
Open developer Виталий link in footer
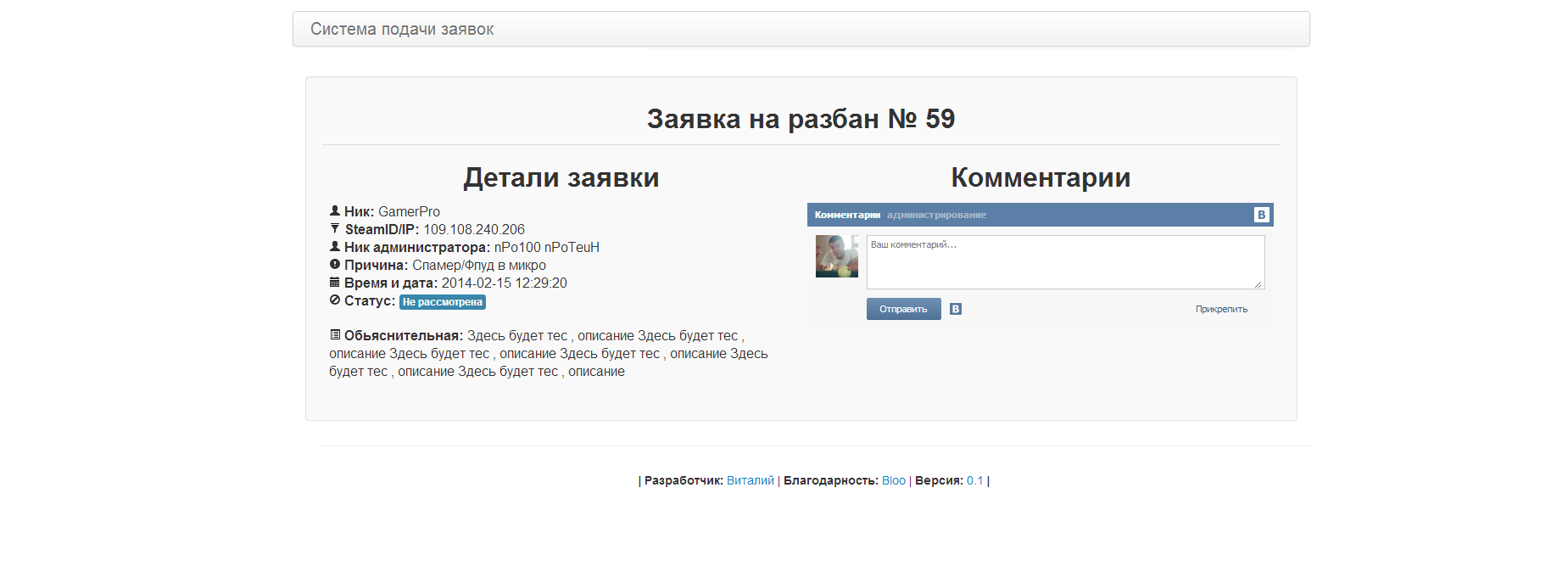751,480
